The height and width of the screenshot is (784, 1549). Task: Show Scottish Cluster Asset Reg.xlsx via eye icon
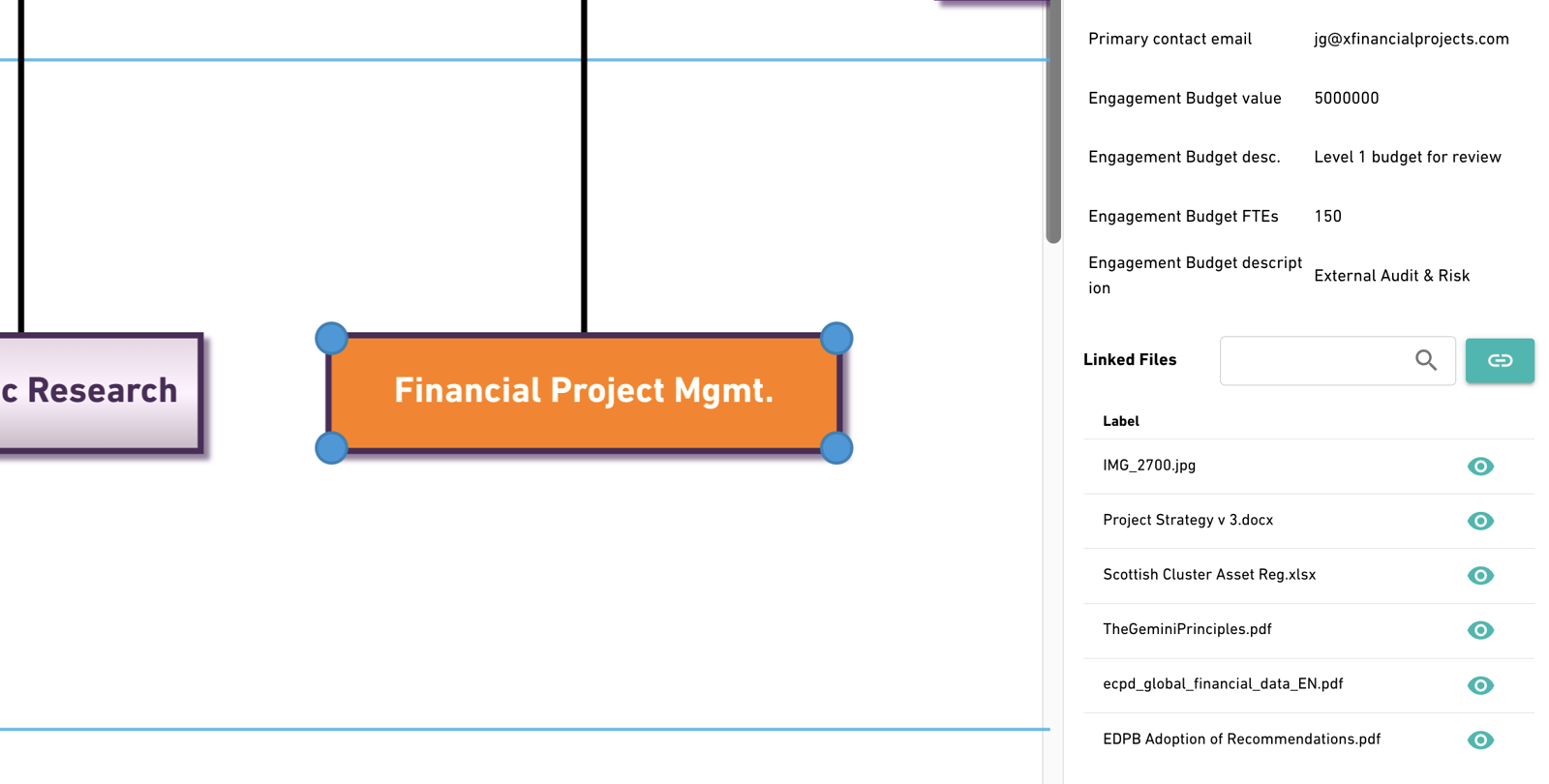pos(1480,576)
